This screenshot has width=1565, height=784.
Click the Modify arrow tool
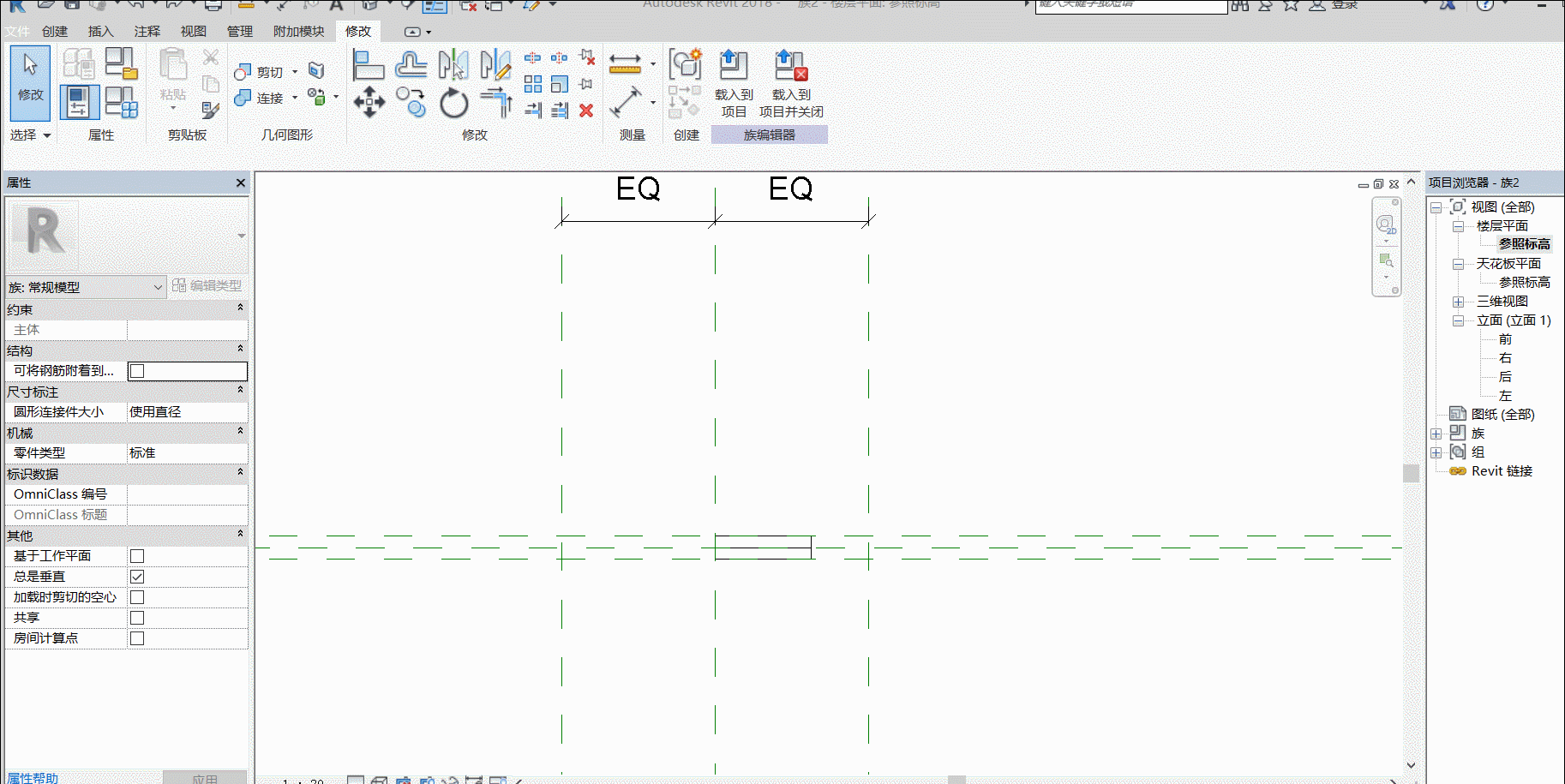point(31,83)
